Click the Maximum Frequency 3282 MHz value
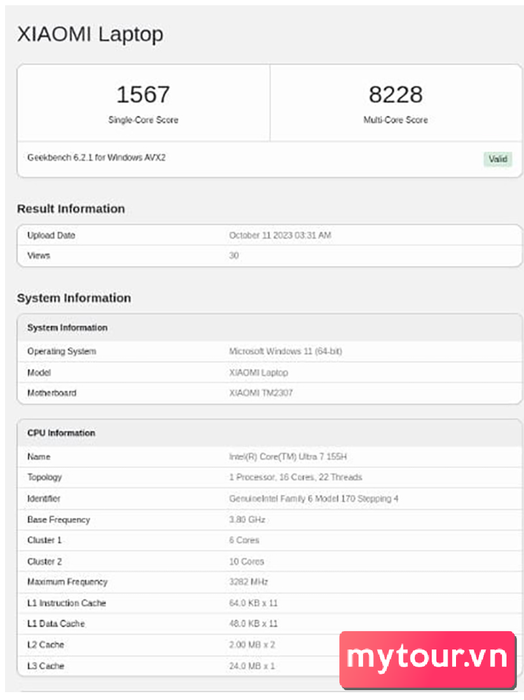This screenshot has width=524, height=700. [x=249, y=582]
